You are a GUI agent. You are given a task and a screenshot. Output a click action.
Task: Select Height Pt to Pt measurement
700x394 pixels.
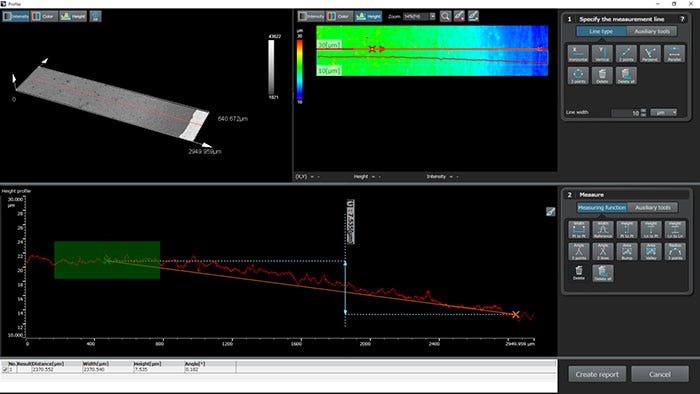click(627, 229)
